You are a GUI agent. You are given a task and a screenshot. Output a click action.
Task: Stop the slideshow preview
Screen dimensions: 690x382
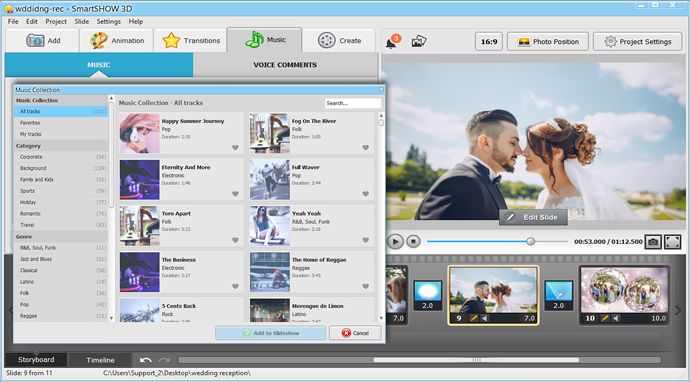tap(413, 242)
